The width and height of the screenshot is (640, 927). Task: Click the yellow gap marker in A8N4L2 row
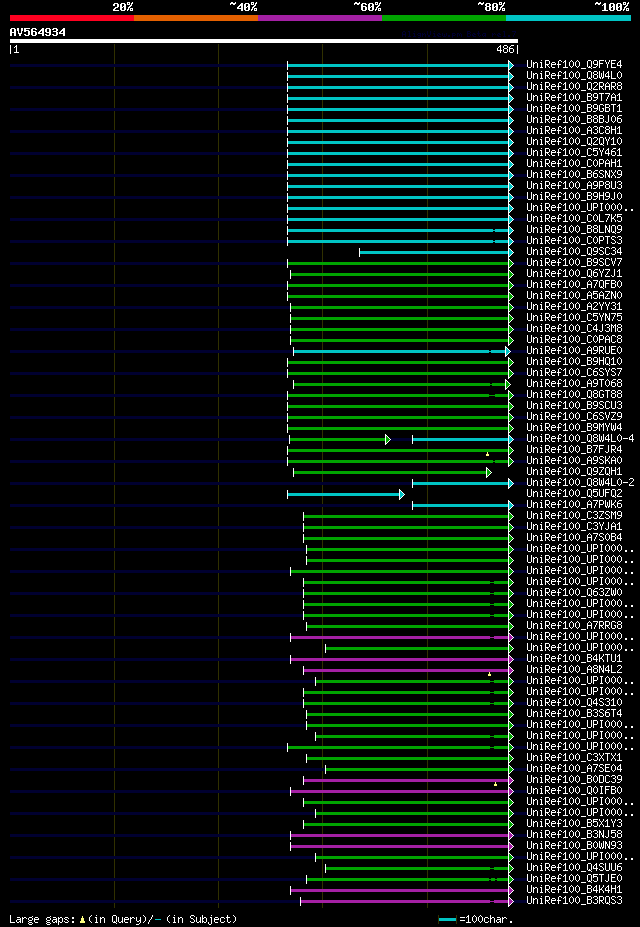pos(489,674)
